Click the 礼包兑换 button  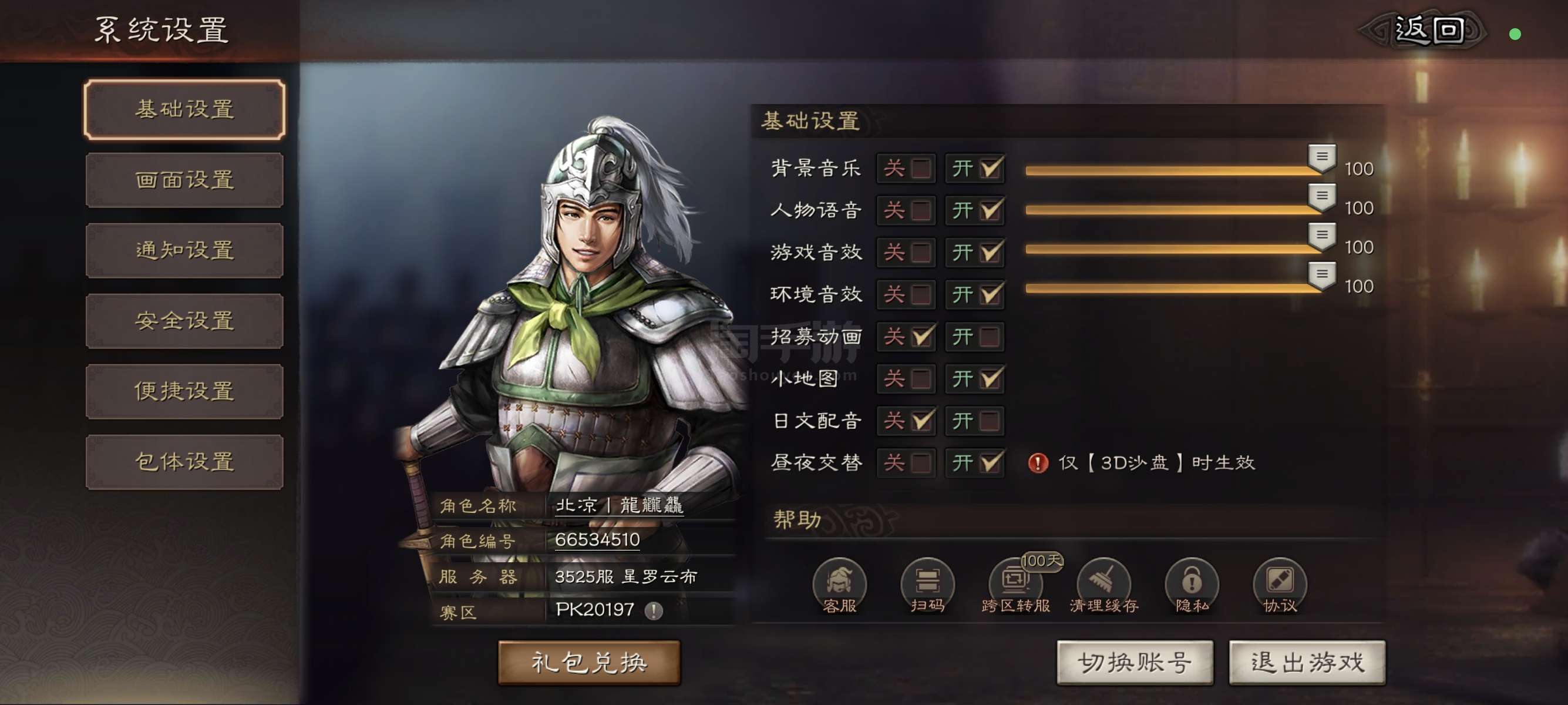pos(588,662)
